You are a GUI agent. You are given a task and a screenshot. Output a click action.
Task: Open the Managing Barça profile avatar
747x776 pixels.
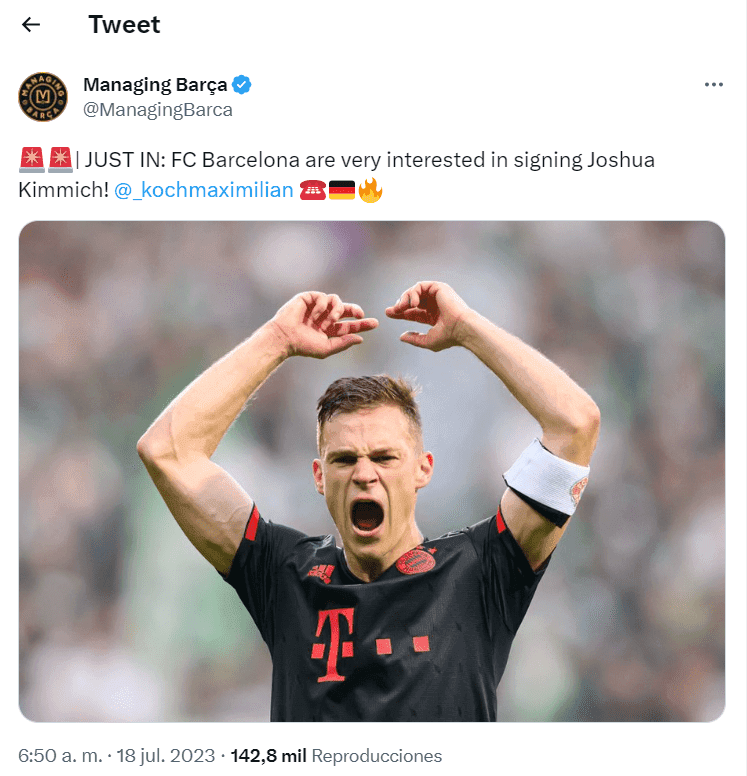pyautogui.click(x=42, y=97)
